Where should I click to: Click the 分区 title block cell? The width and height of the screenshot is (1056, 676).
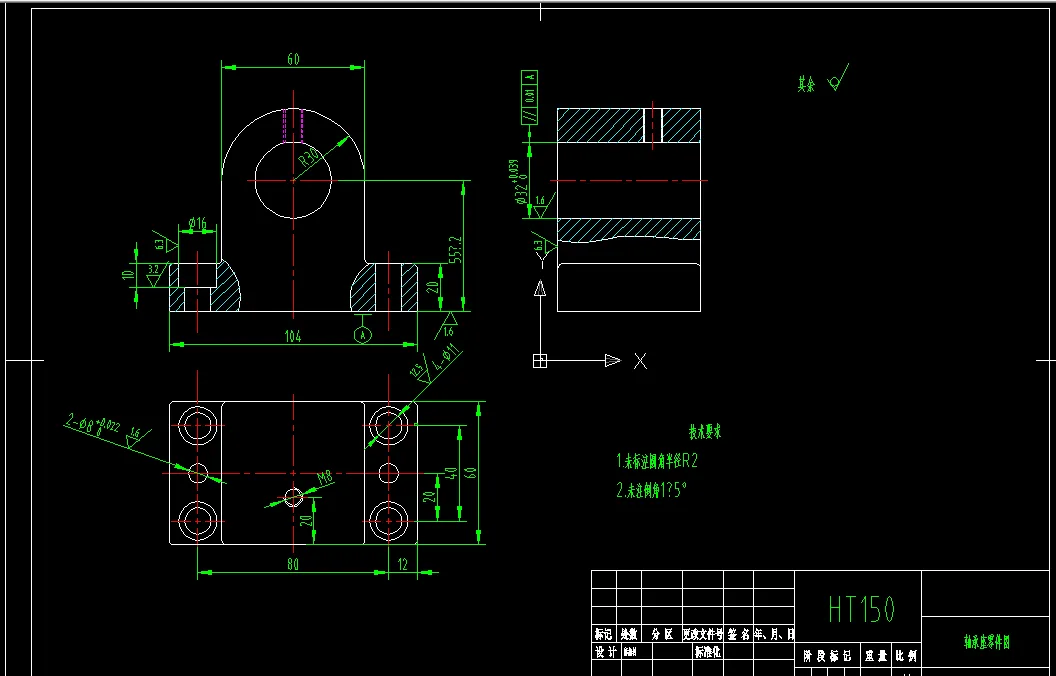[x=662, y=634]
